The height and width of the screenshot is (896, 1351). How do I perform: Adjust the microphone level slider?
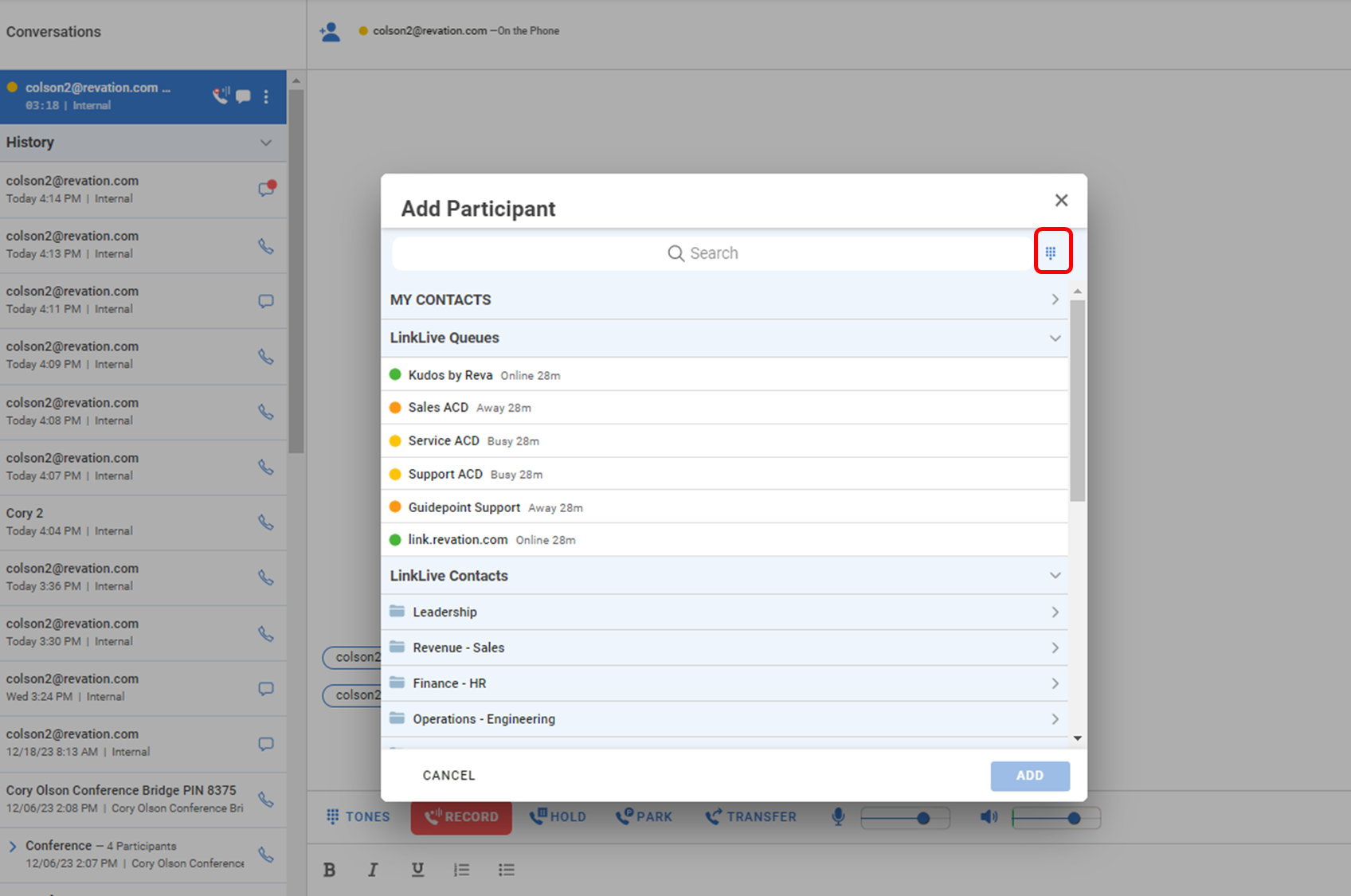coord(922,818)
